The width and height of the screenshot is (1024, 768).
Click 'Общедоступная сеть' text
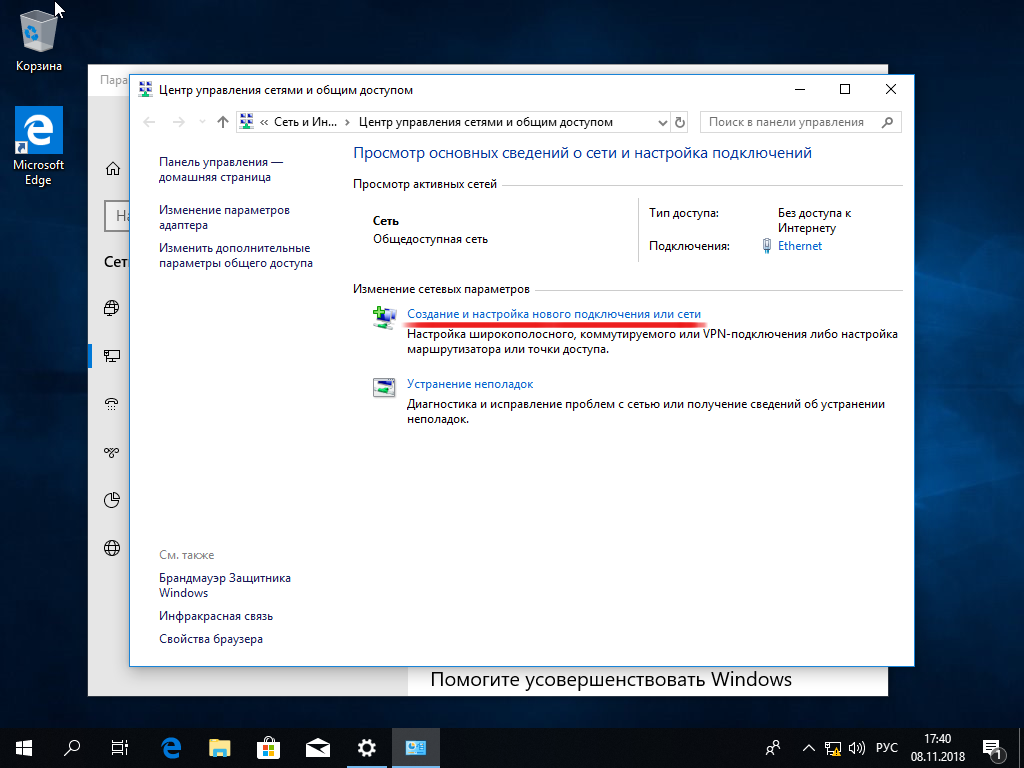pyautogui.click(x=430, y=239)
